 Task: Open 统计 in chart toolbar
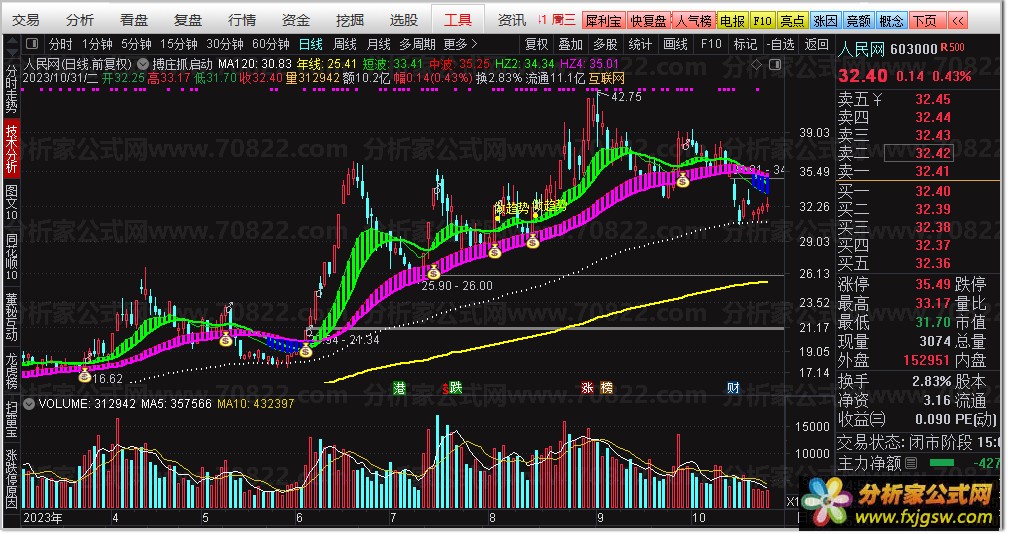click(640, 44)
